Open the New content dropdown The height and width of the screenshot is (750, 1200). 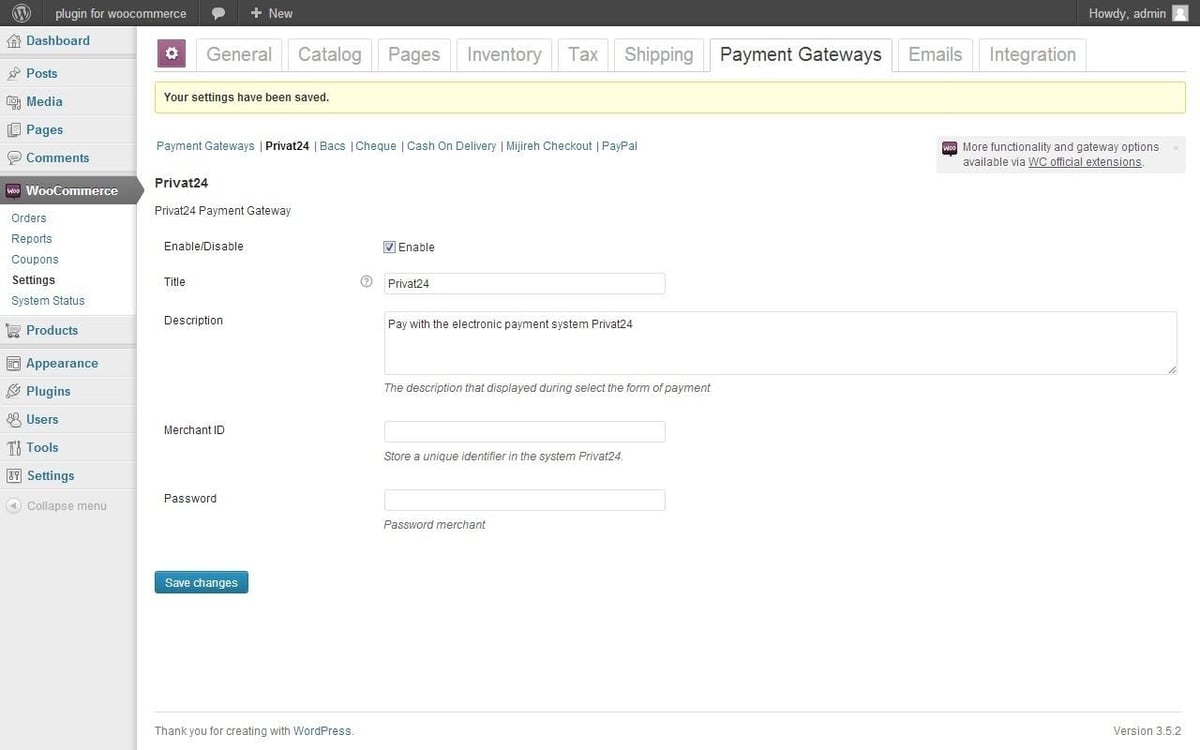click(x=271, y=13)
